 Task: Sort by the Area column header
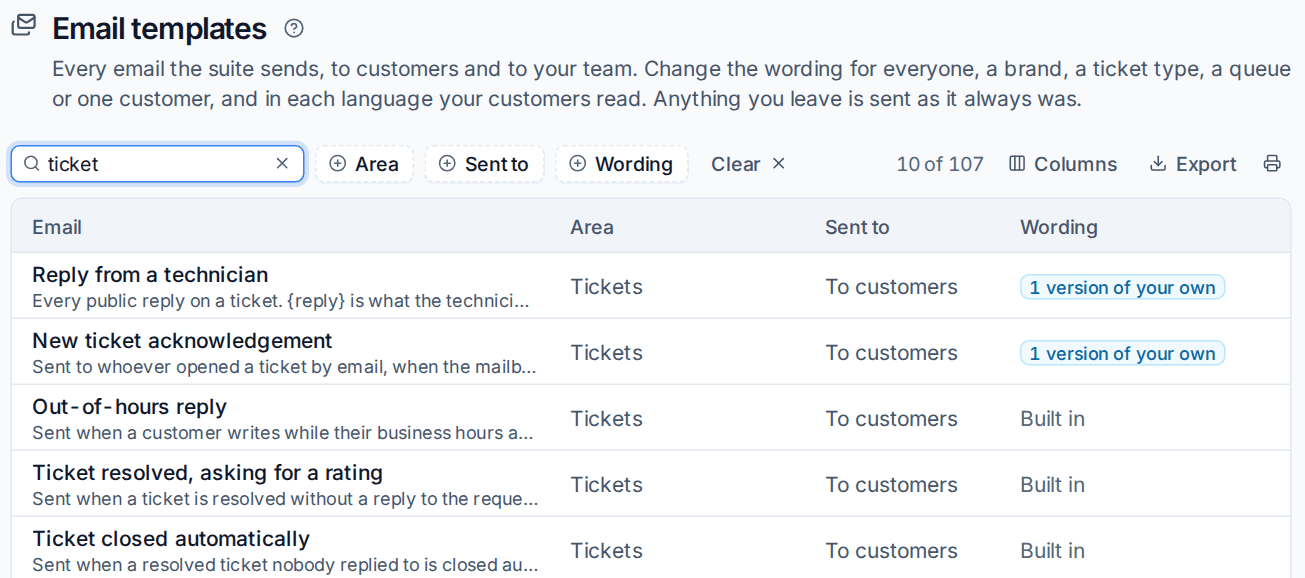pos(592,227)
